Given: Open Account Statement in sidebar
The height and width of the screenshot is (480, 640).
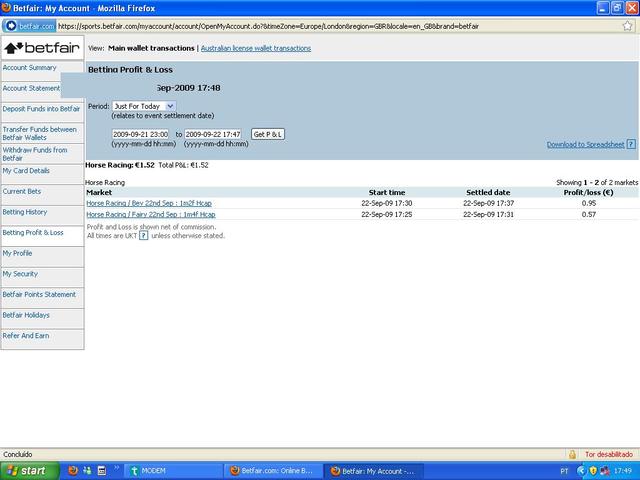Looking at the screenshot, I should point(31,88).
